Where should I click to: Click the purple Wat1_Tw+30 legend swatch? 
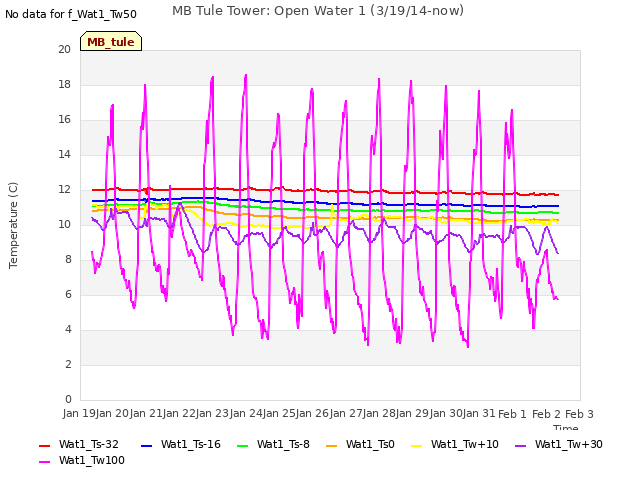520,445
